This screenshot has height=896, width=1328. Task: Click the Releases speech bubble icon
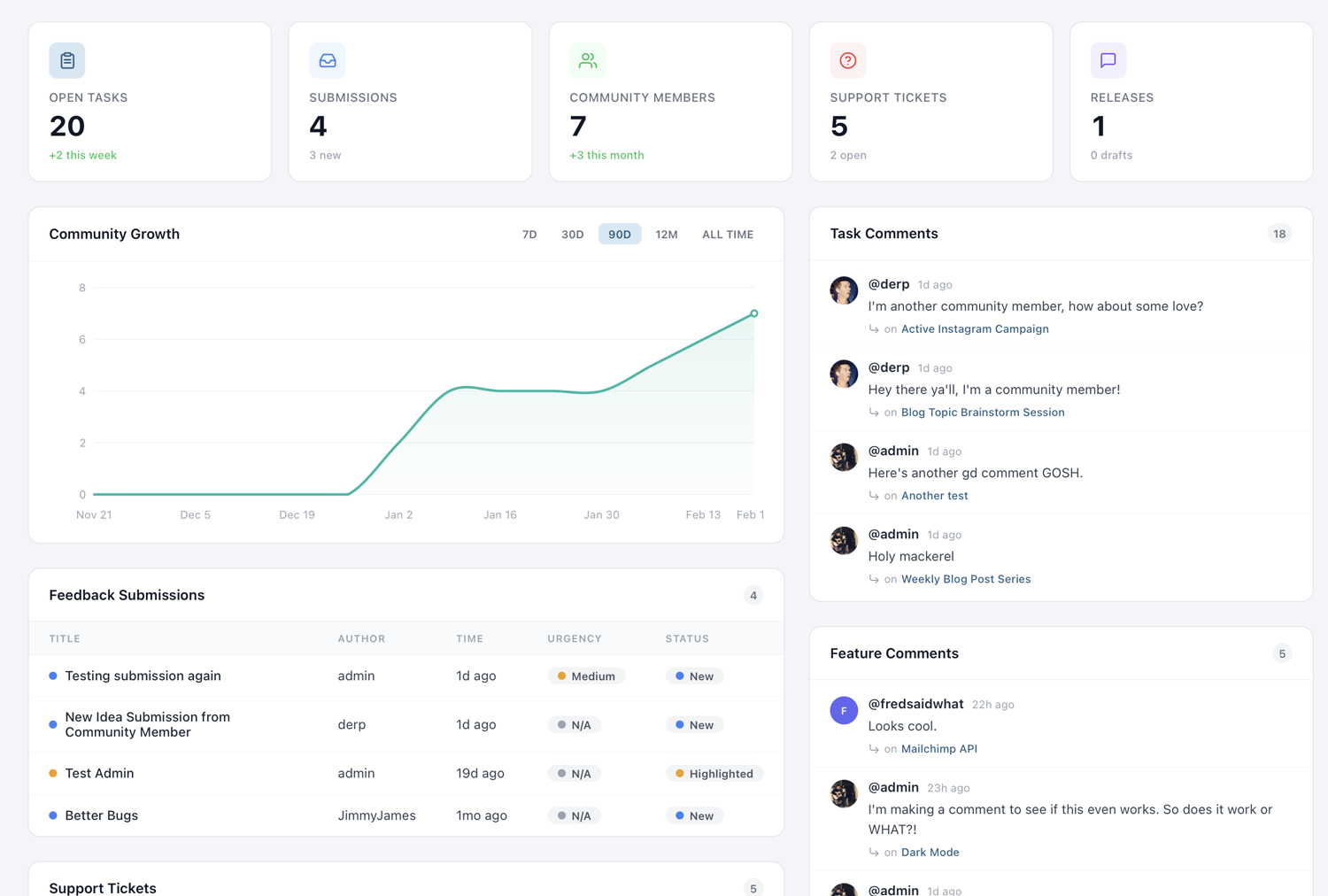coord(1108,60)
